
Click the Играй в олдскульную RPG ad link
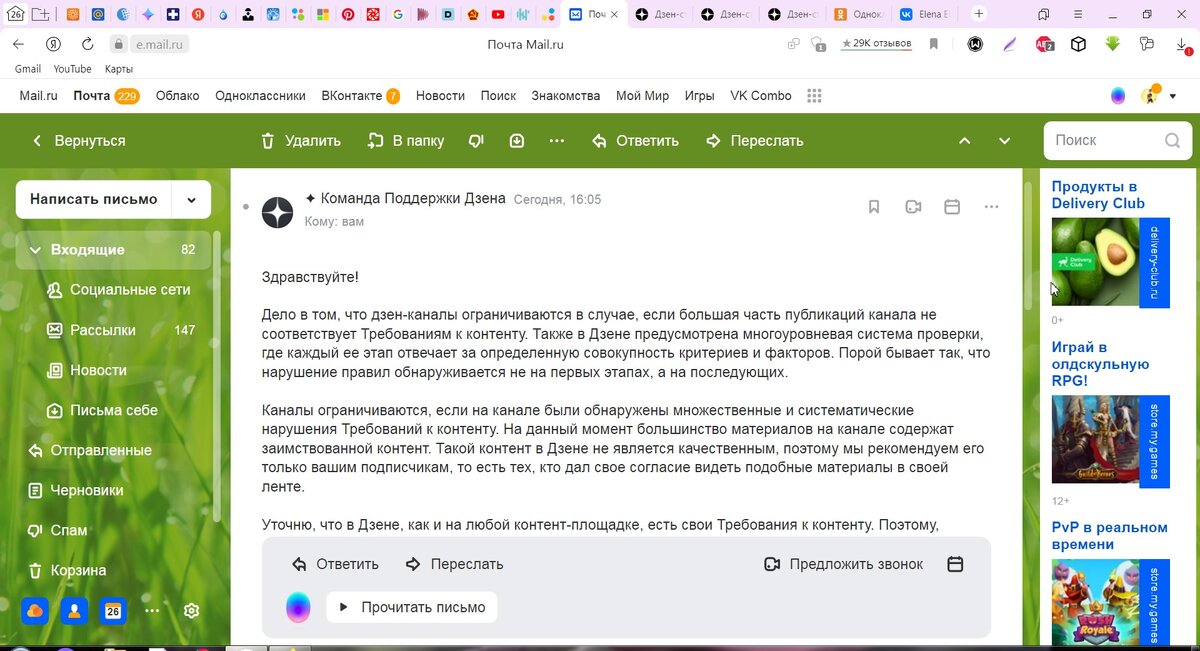[1100, 364]
